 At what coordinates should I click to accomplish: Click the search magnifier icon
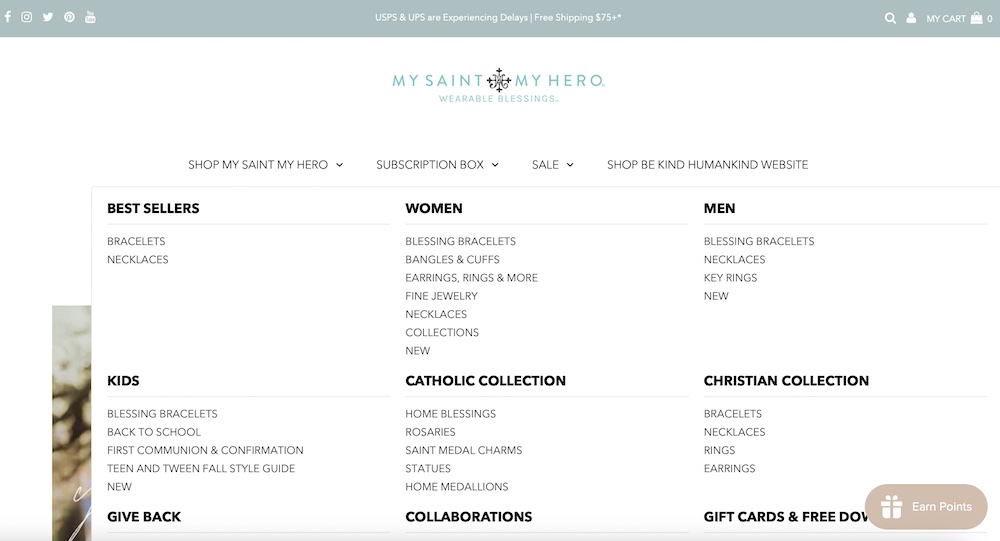tap(890, 18)
